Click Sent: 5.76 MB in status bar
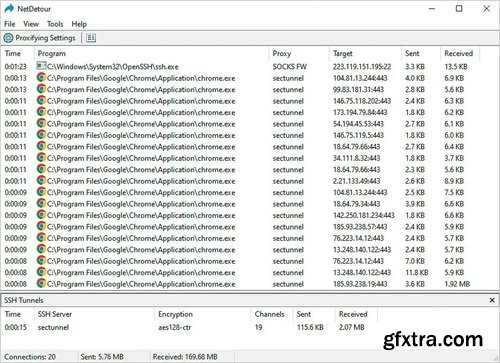The height and width of the screenshot is (363, 500). tap(102, 357)
